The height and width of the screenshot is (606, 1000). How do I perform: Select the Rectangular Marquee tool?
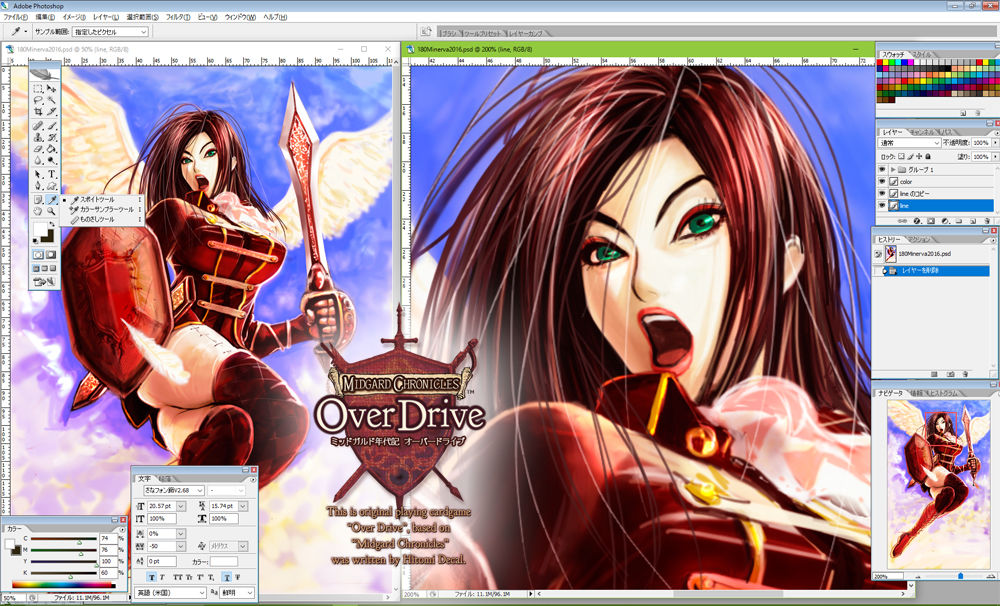[x=38, y=87]
